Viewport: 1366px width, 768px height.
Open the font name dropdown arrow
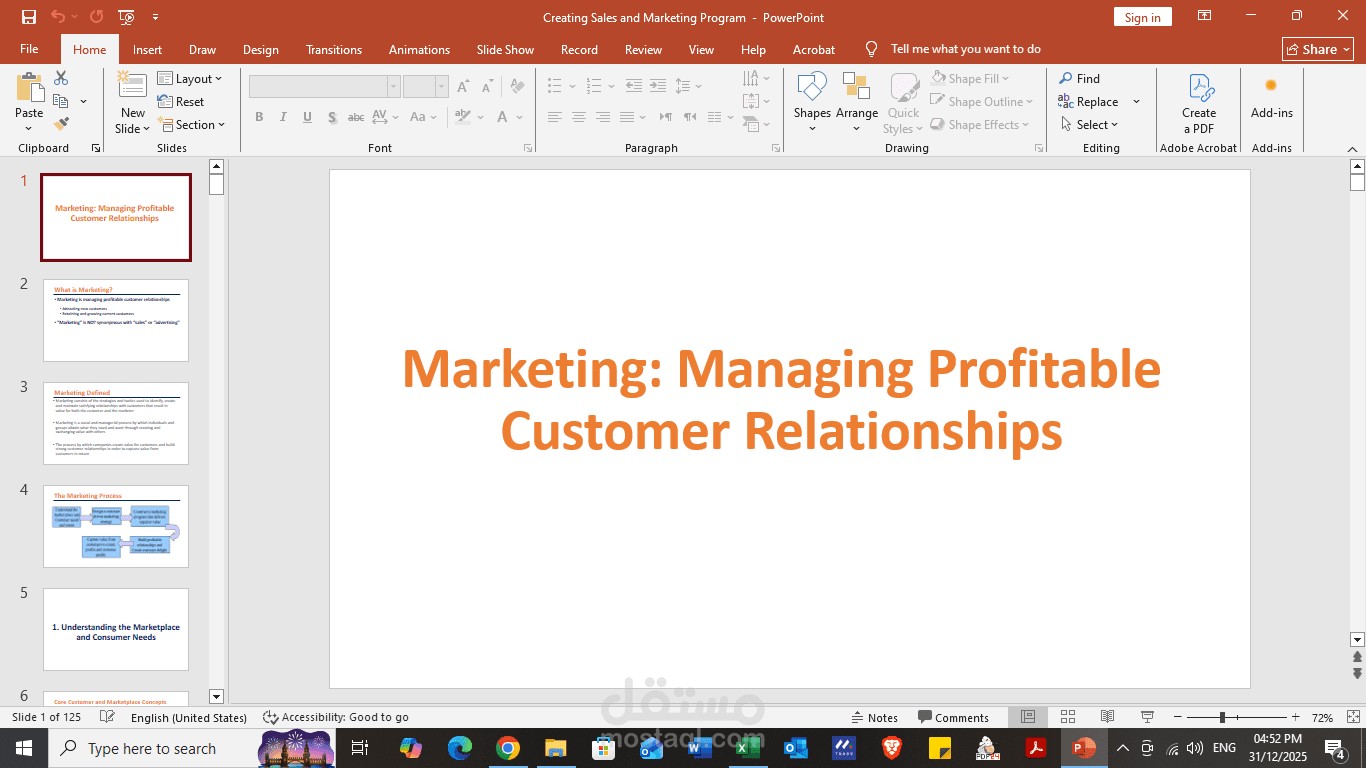point(394,87)
